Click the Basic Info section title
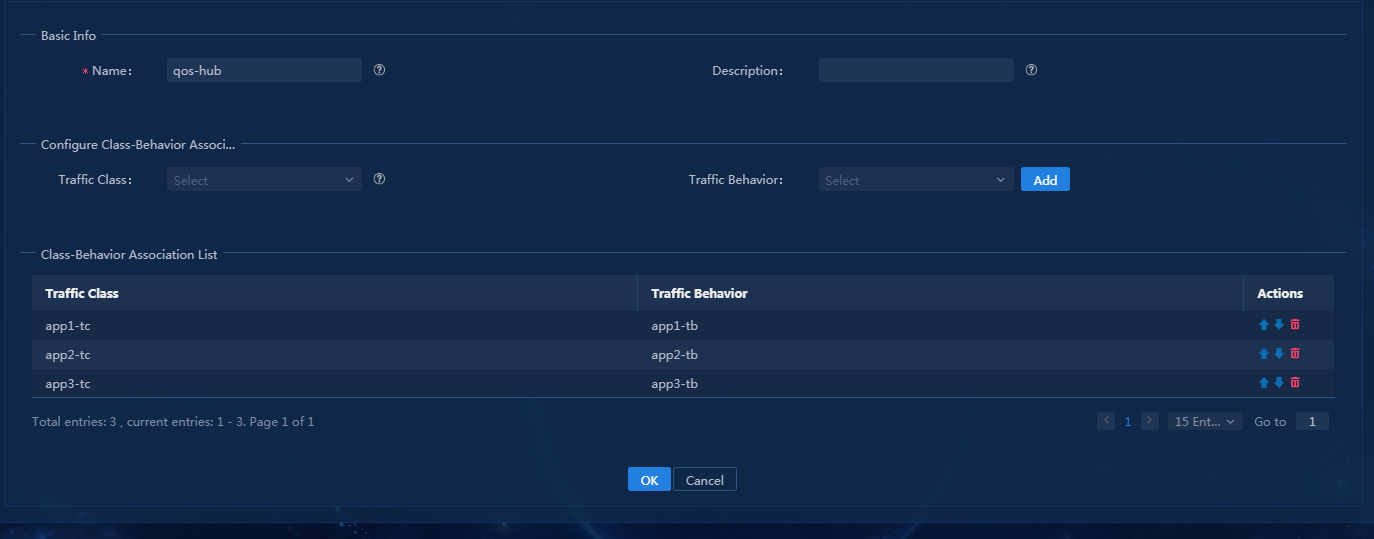The height and width of the screenshot is (539, 1374). (x=68, y=35)
